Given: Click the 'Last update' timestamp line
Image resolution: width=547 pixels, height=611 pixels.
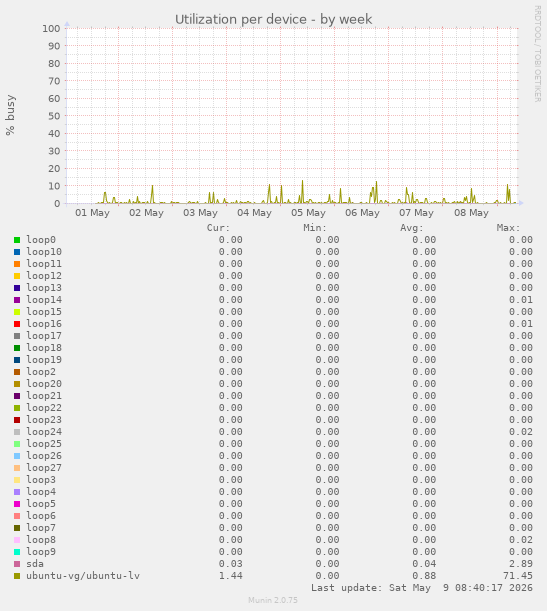Looking at the screenshot, I should point(422,588).
